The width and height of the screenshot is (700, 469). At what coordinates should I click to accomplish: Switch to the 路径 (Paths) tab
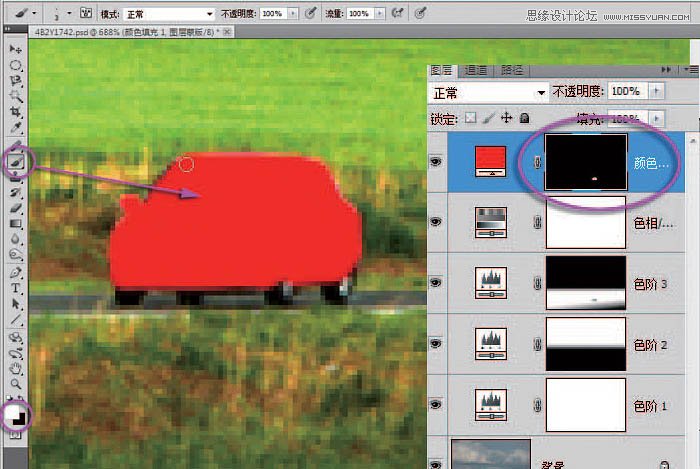(x=512, y=71)
